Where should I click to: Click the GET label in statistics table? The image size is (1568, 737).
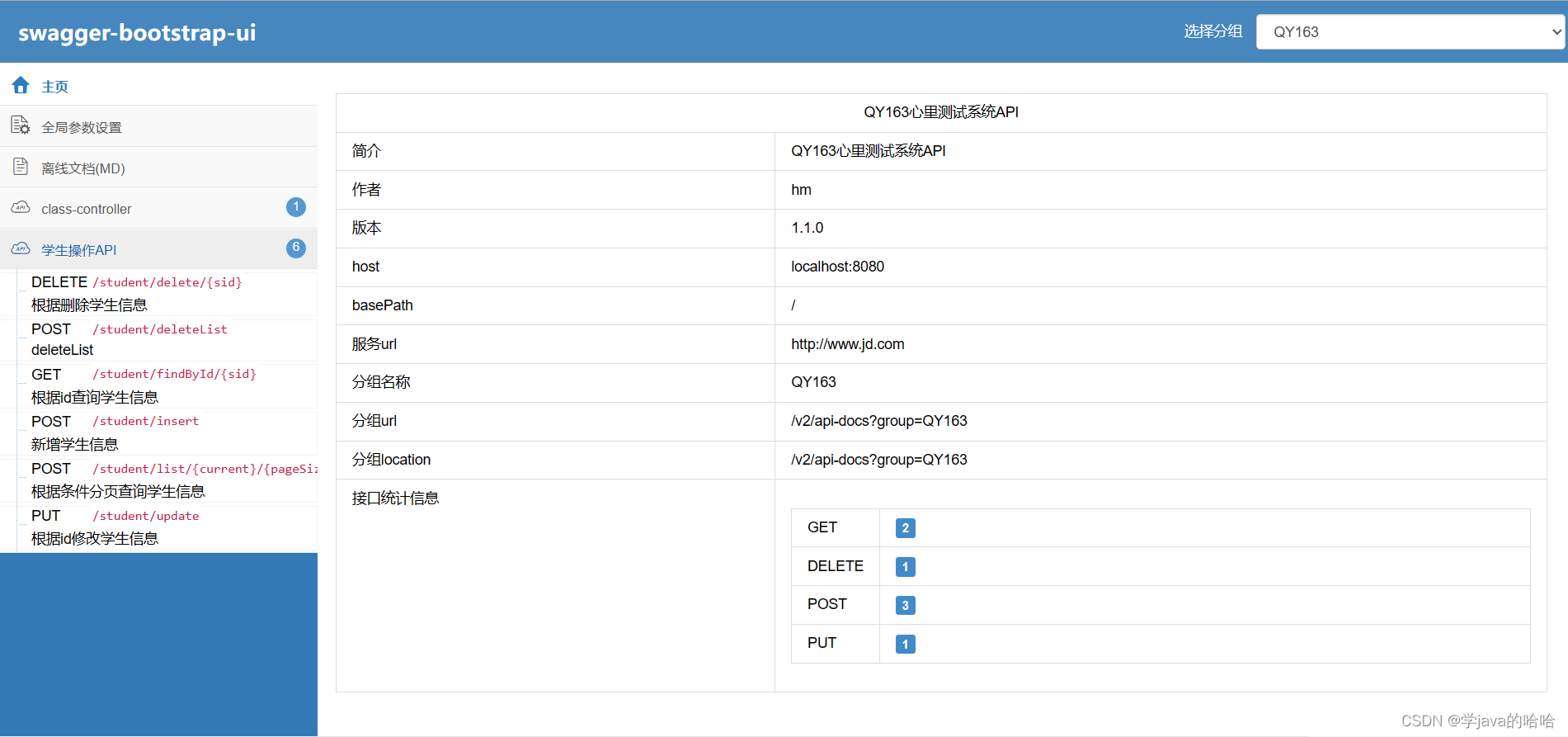pyautogui.click(x=822, y=527)
